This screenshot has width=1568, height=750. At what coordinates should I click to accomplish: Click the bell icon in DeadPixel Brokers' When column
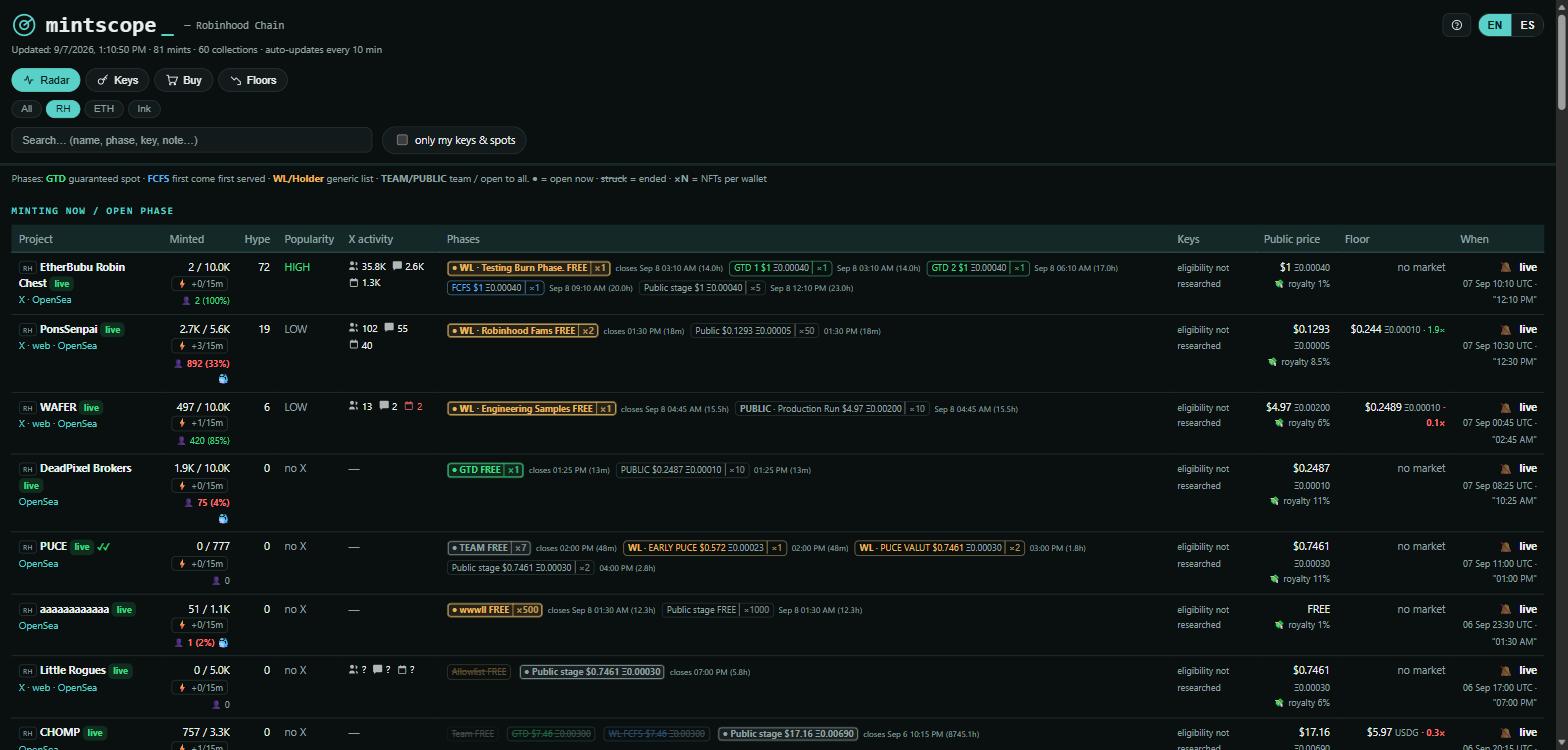pos(1505,468)
